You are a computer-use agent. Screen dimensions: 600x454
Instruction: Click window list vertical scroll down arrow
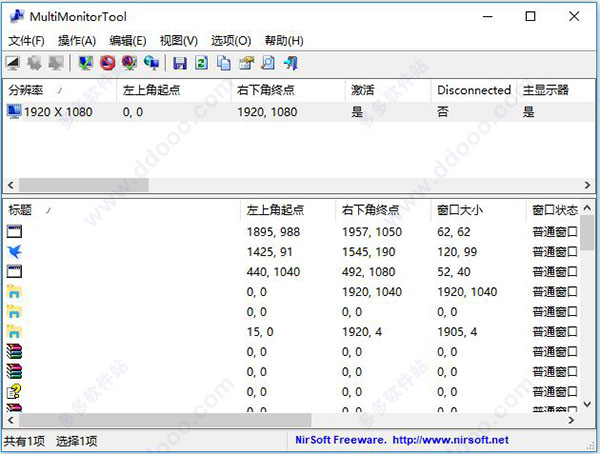[x=587, y=404]
